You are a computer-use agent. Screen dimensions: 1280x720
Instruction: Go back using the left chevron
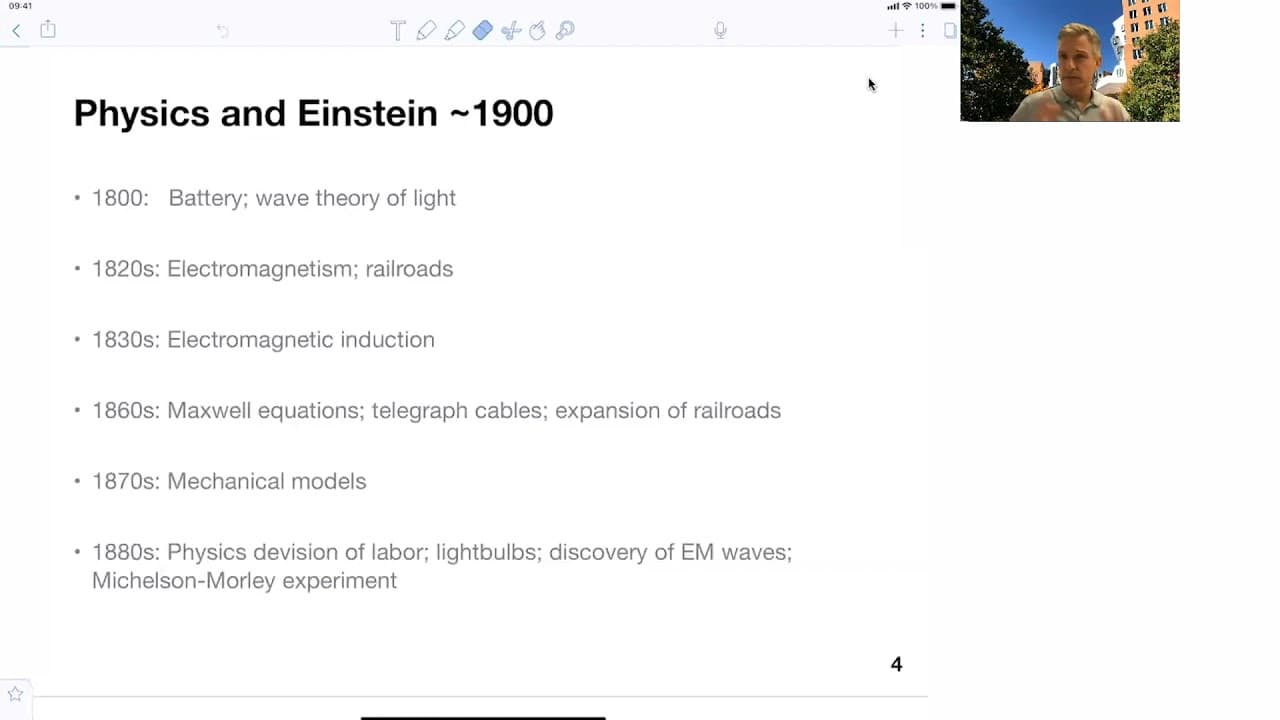[16, 31]
